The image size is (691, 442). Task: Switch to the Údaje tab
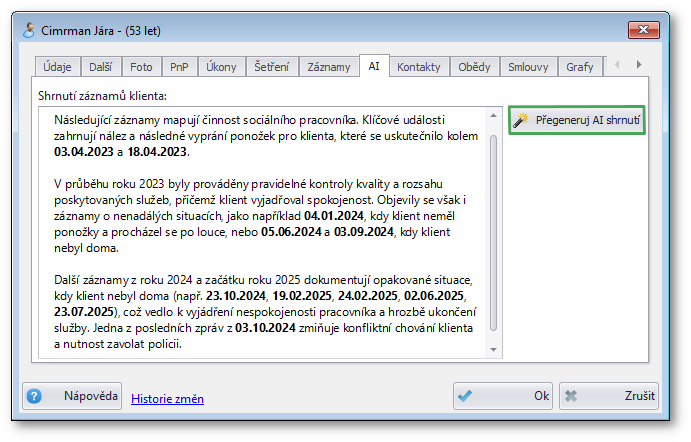click(55, 67)
